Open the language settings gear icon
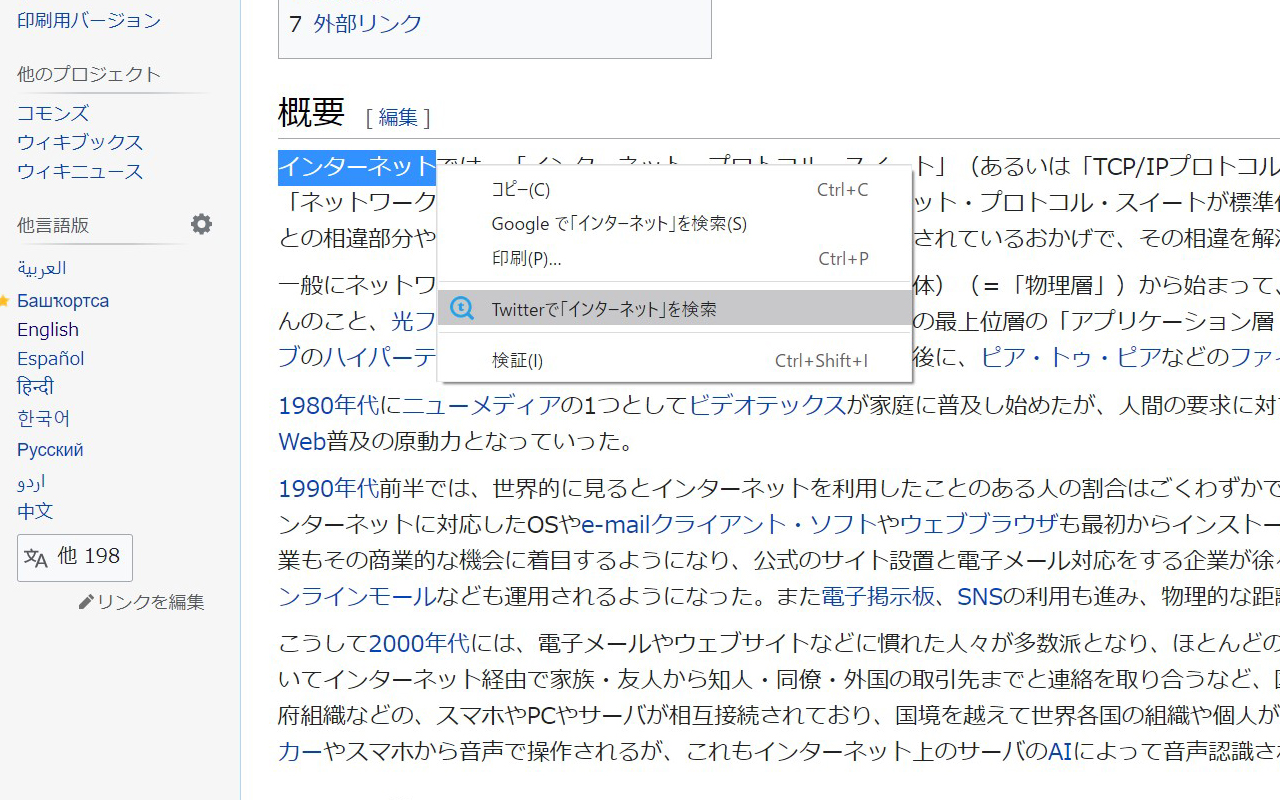The height and width of the screenshot is (800, 1280). (x=202, y=224)
